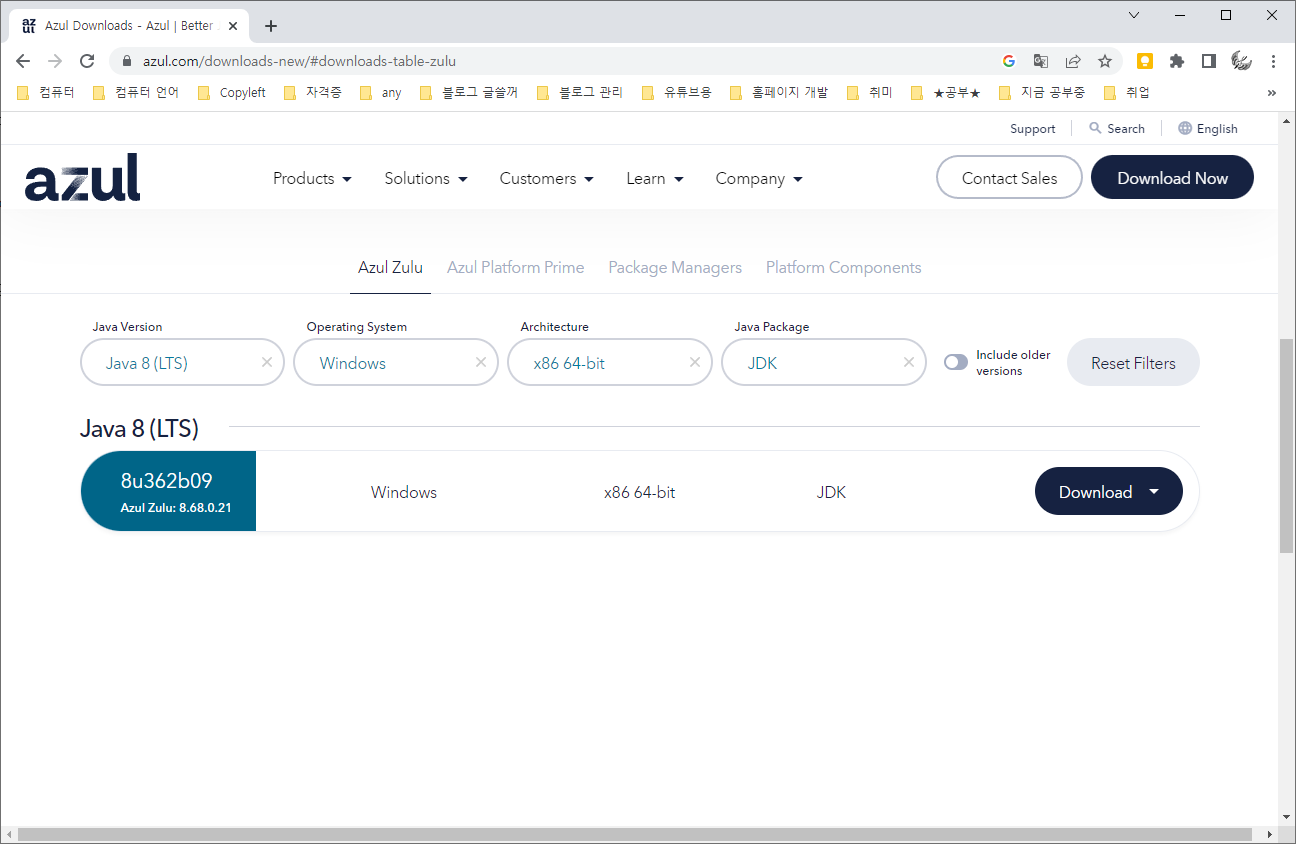This screenshot has height=844, width=1296.
Task: Open the 컴퓨터 언어 bookmark folder
Action: pyautogui.click(x=136, y=93)
